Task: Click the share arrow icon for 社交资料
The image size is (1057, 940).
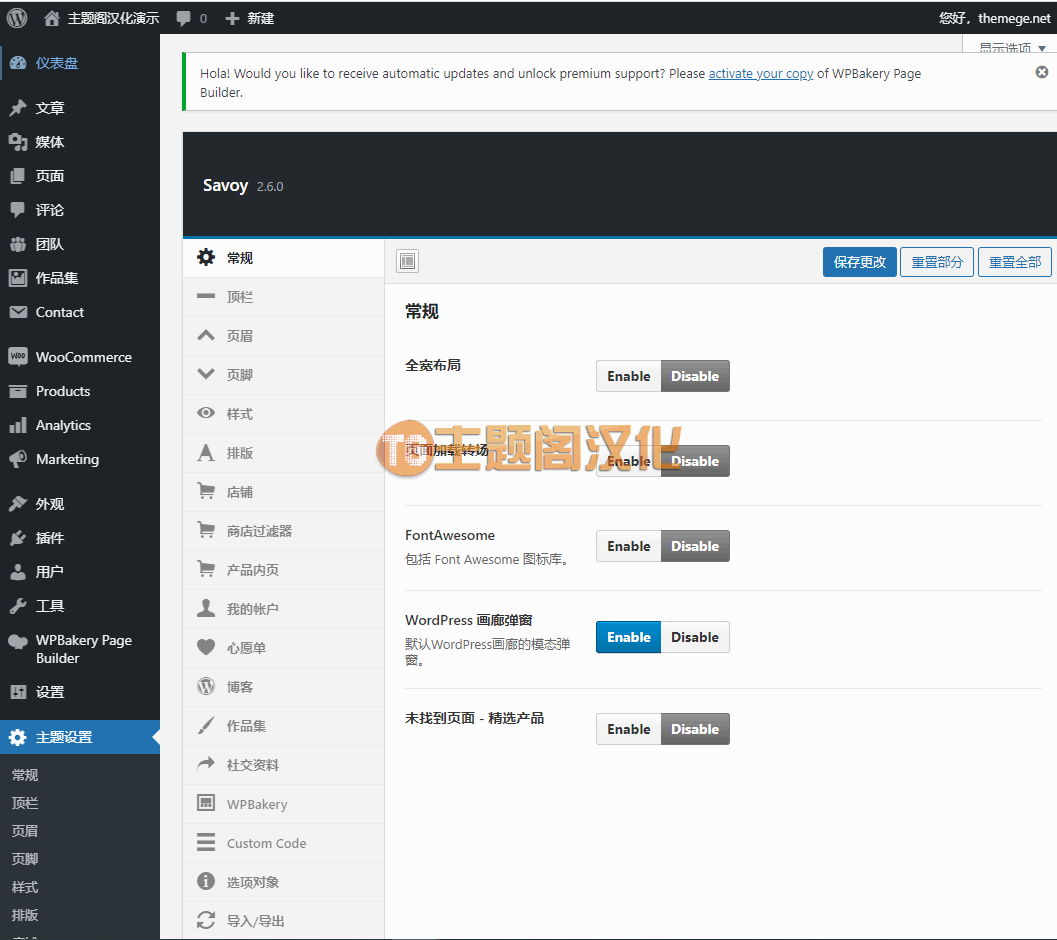Action: click(x=206, y=764)
